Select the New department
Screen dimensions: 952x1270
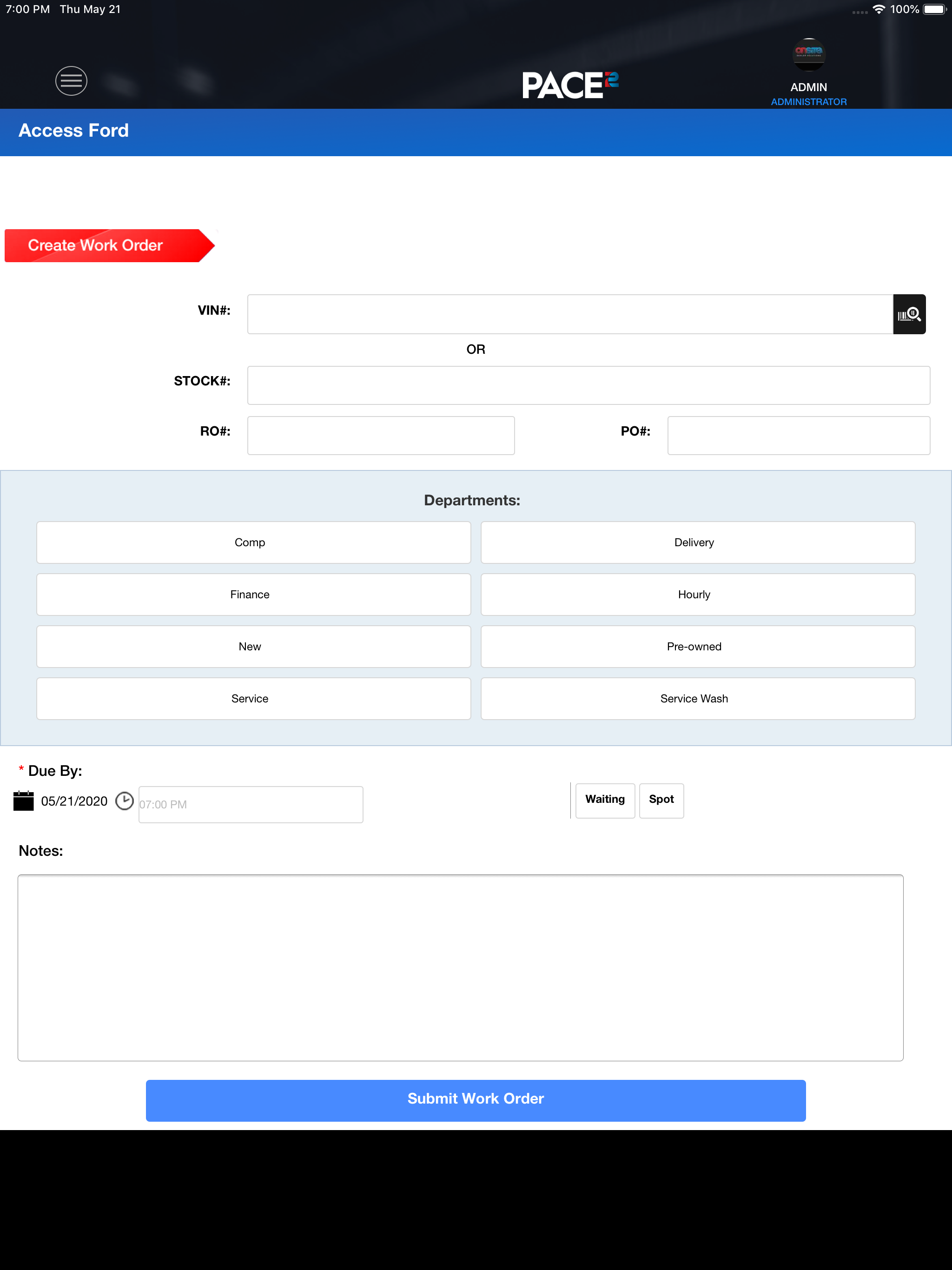254,647
